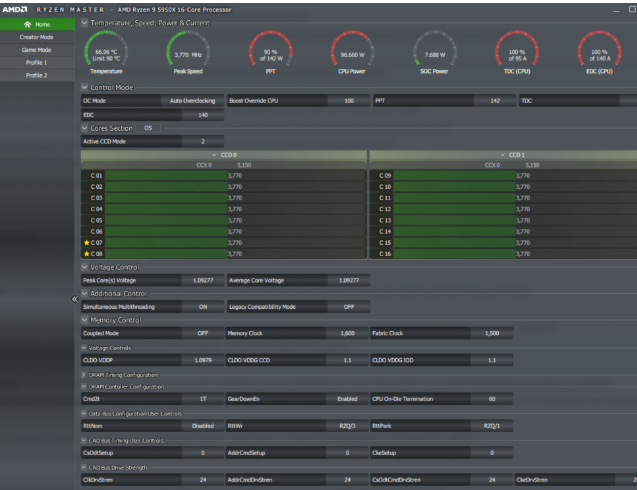Collapse the Voltage Control section
The image size is (637, 490).
click(x=84, y=267)
